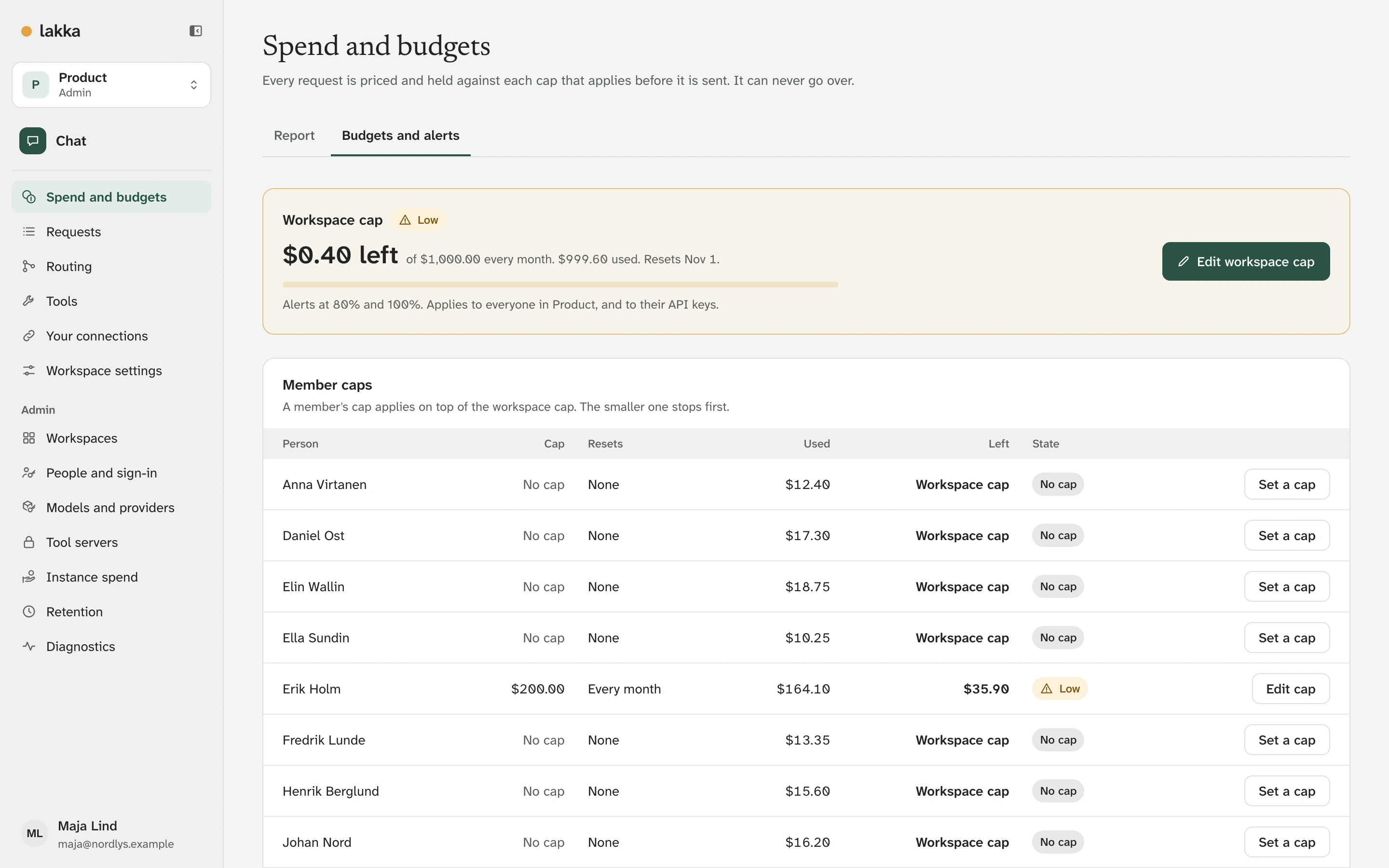Image resolution: width=1389 pixels, height=868 pixels.
Task: Click the Instance spend hand icon
Action: (29, 577)
